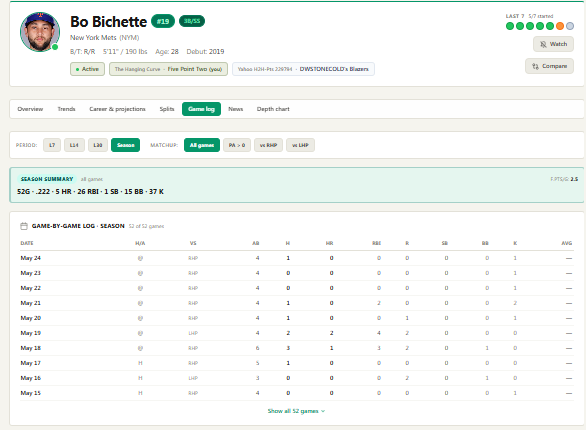Image resolution: width=586 pixels, height=430 pixels.
Task: Click the gray dot in Last 7
Action: [570, 26]
